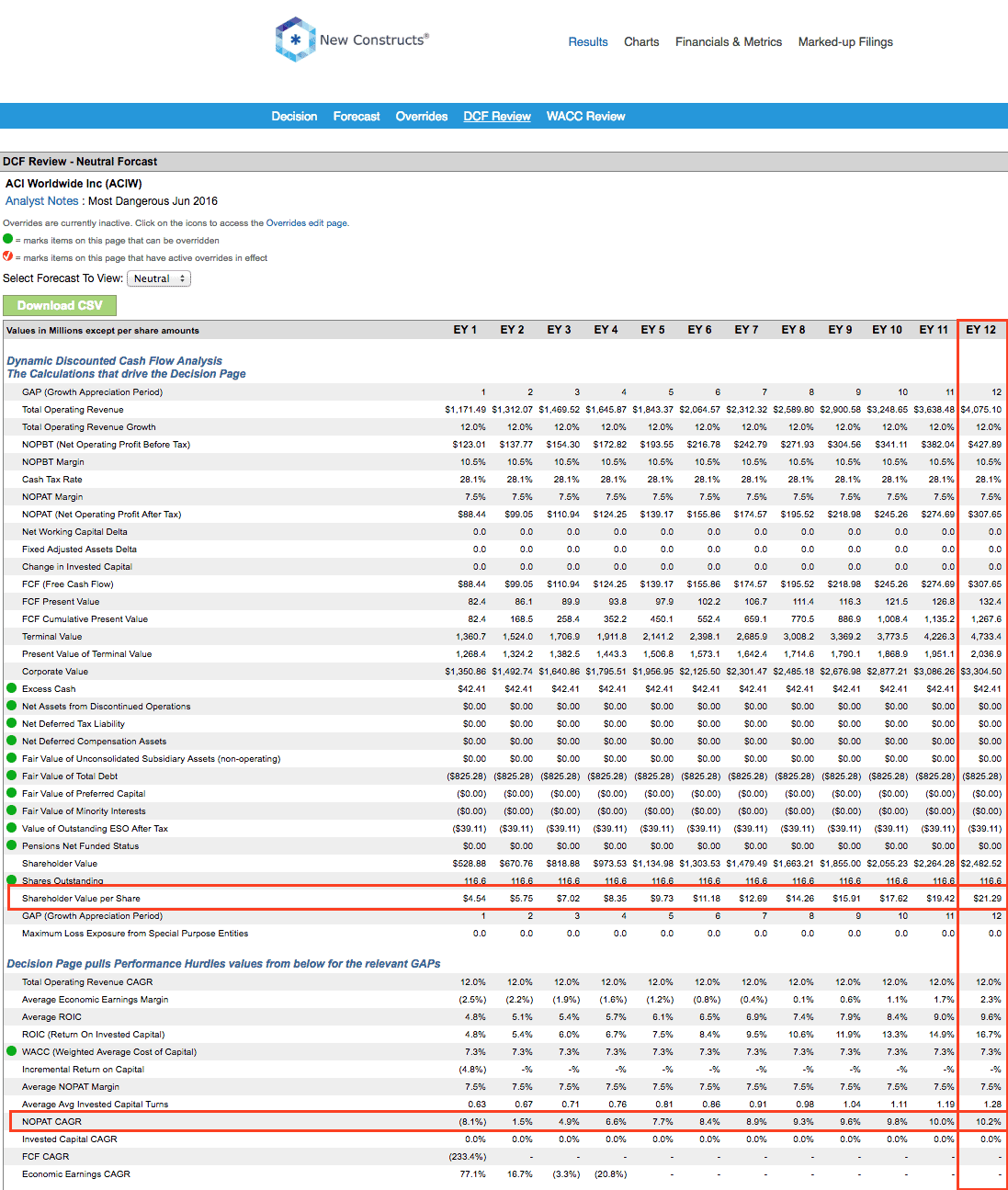Click Incremental Return on Capital row label
This screenshot has height=1190, width=1008.
[x=83, y=1069]
